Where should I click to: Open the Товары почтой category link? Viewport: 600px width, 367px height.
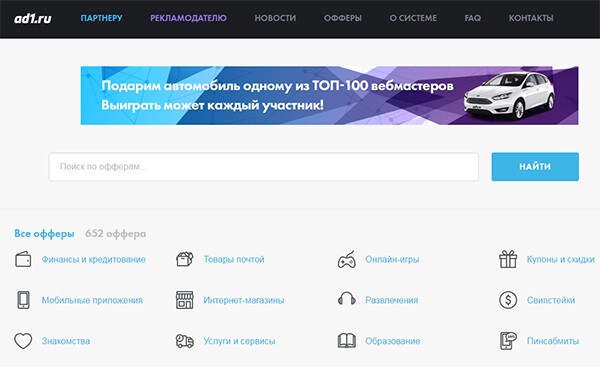pyautogui.click(x=234, y=259)
